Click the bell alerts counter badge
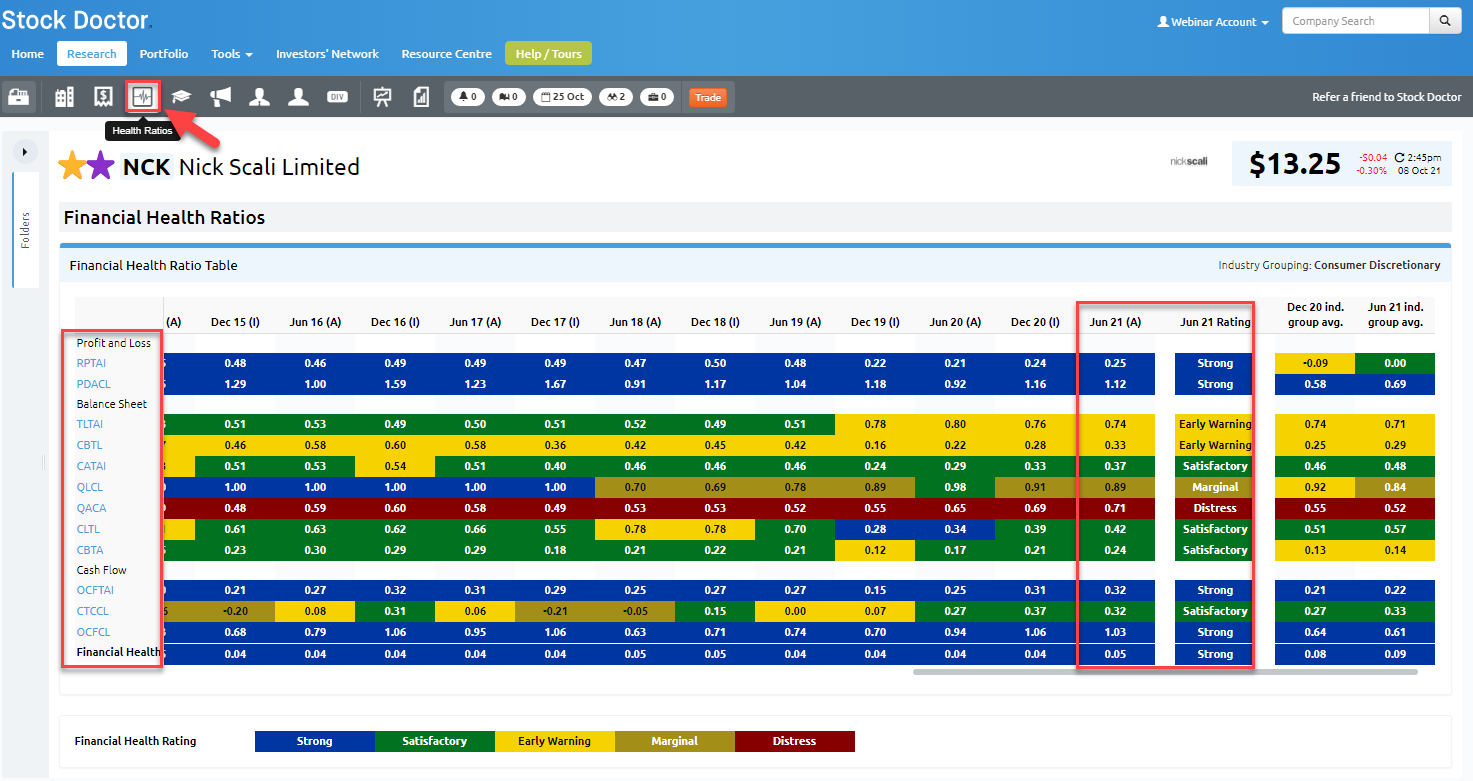 pyautogui.click(x=467, y=97)
